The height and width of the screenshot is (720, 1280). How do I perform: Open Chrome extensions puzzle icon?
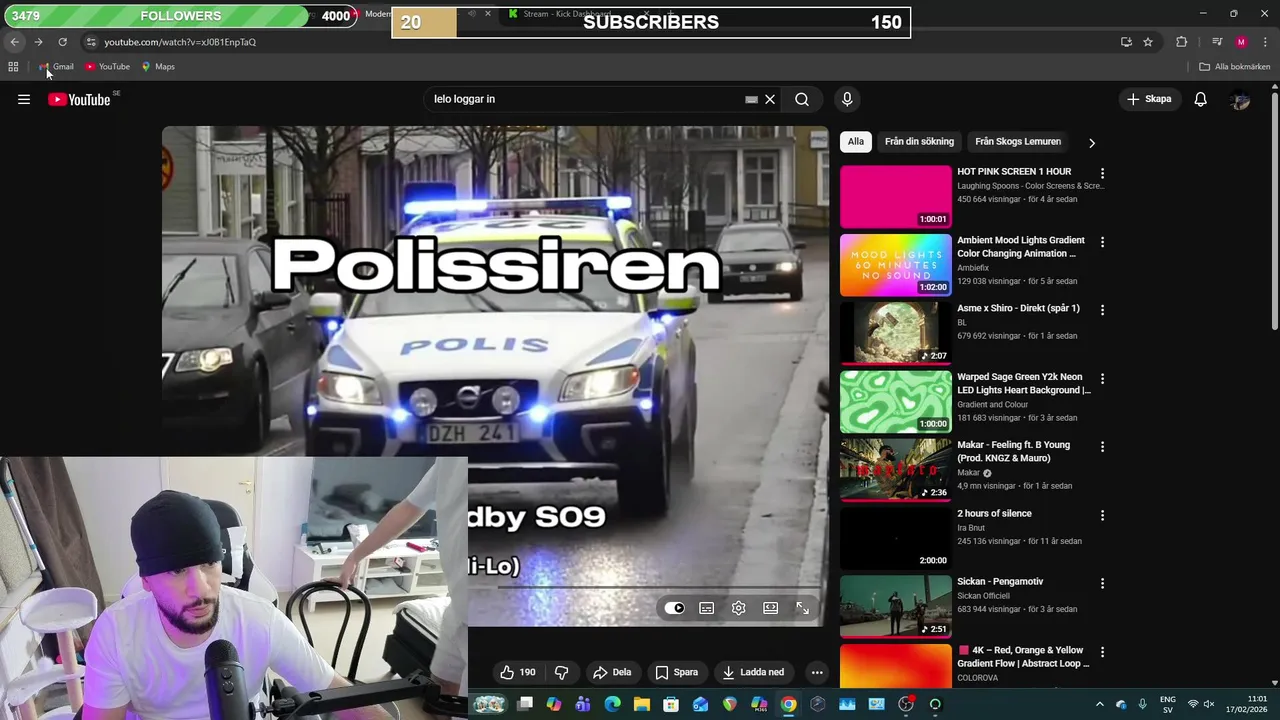coord(1182,42)
